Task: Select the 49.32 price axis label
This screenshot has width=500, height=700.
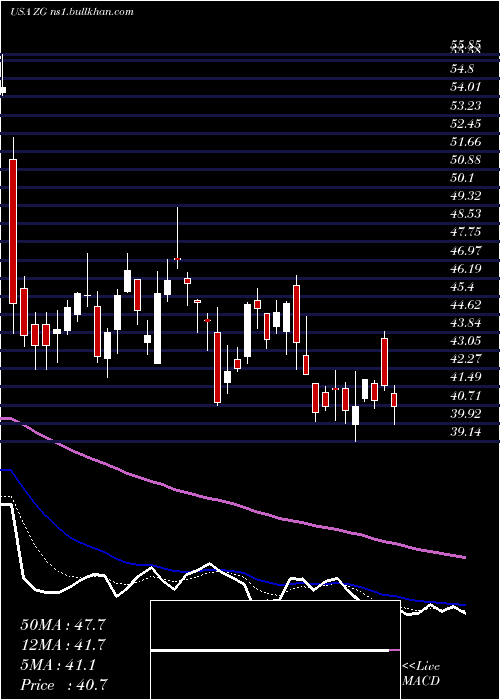Action: 466,196
